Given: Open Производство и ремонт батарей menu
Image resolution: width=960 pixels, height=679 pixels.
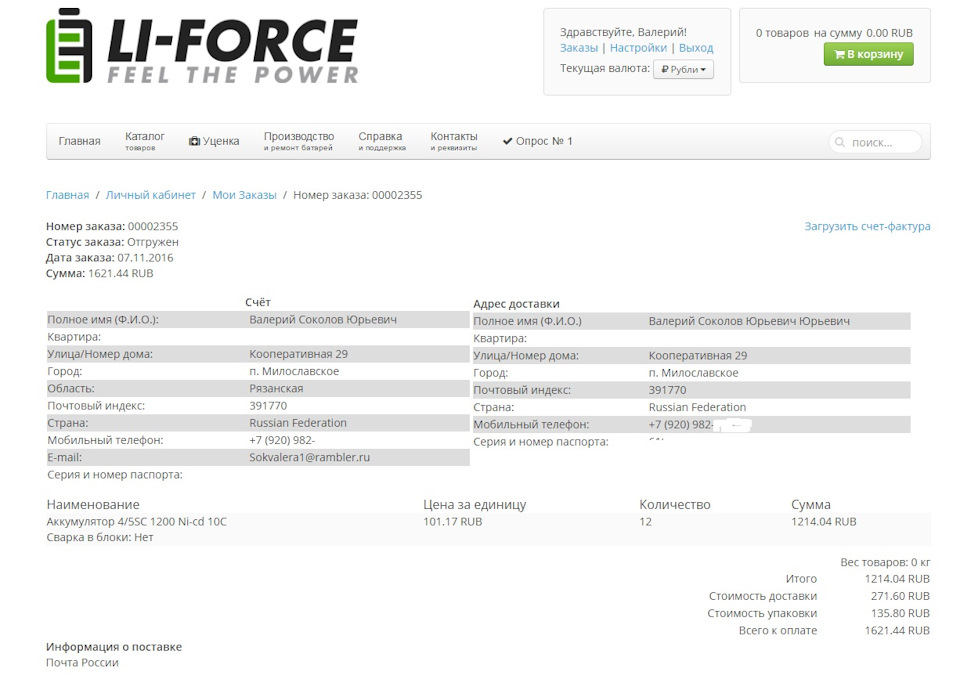Looking at the screenshot, I should tap(298, 141).
